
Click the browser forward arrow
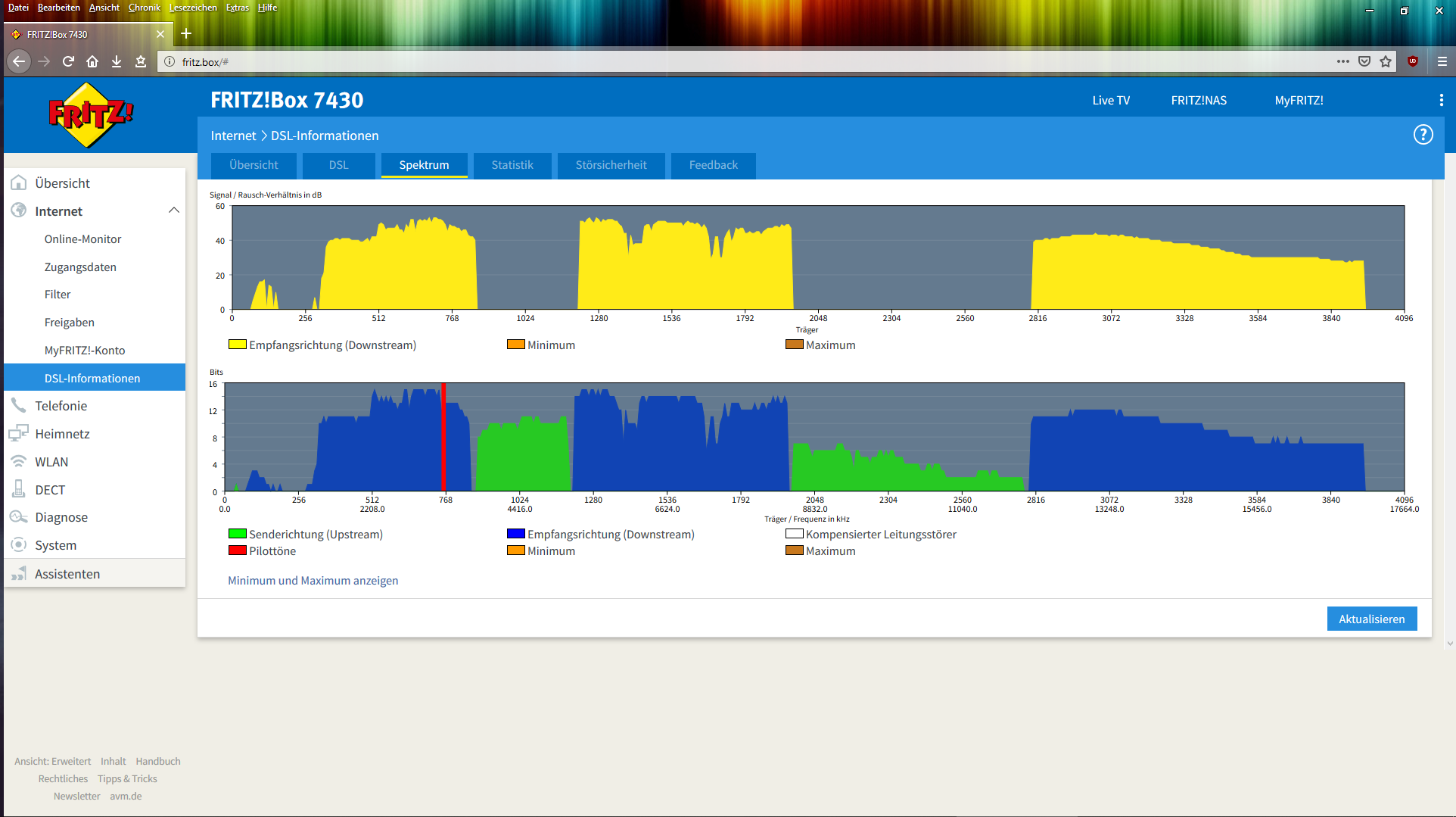(x=44, y=61)
